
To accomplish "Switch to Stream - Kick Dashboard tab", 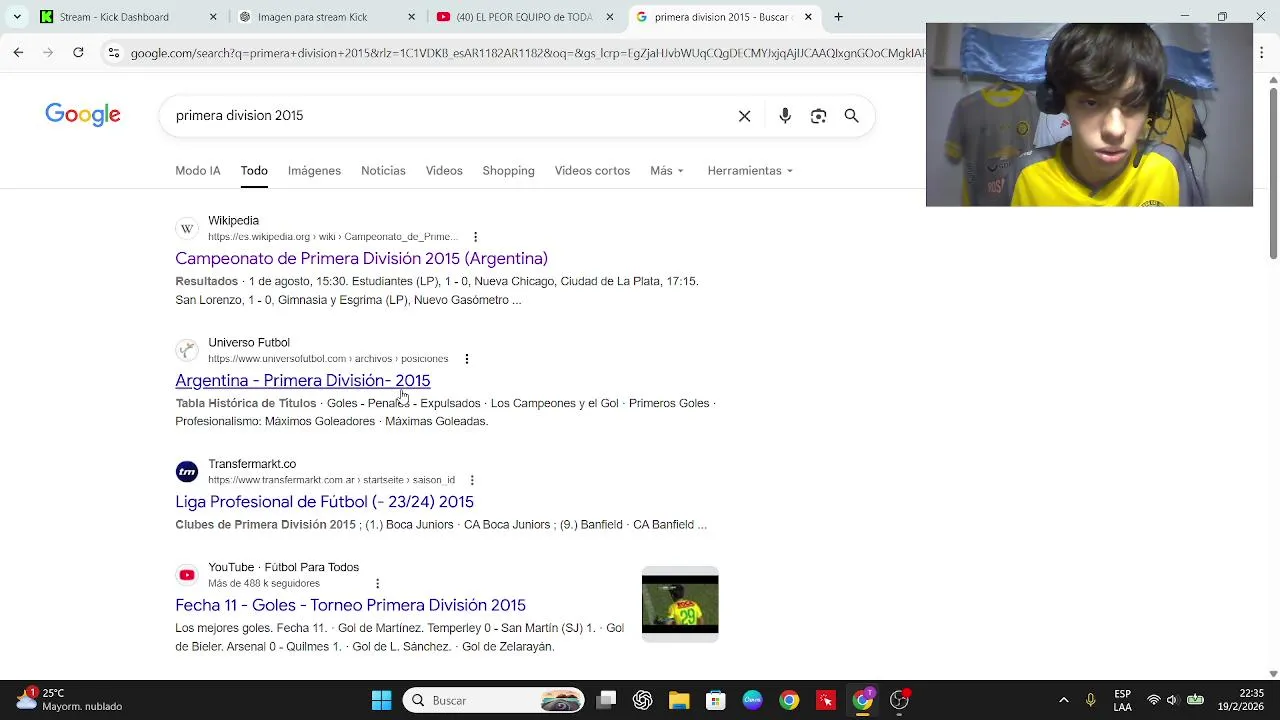I will 114,17.
